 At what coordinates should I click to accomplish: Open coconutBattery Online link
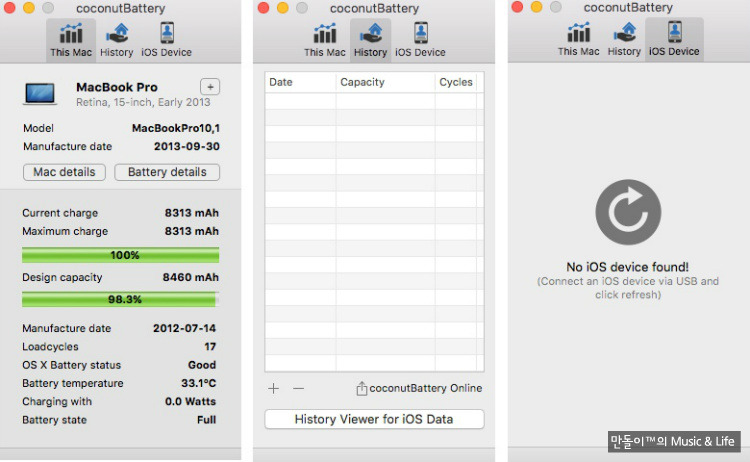(426, 388)
